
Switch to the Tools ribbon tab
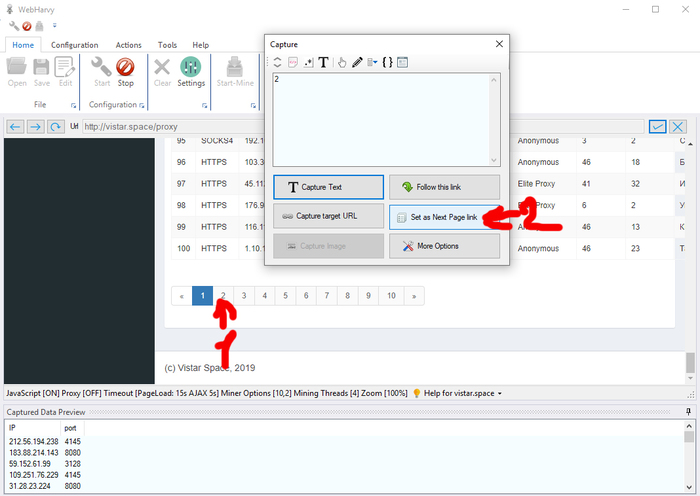point(167,45)
